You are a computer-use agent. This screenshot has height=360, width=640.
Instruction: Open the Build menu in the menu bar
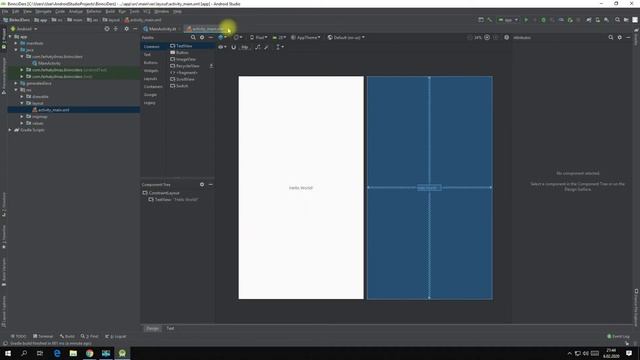pos(110,11)
